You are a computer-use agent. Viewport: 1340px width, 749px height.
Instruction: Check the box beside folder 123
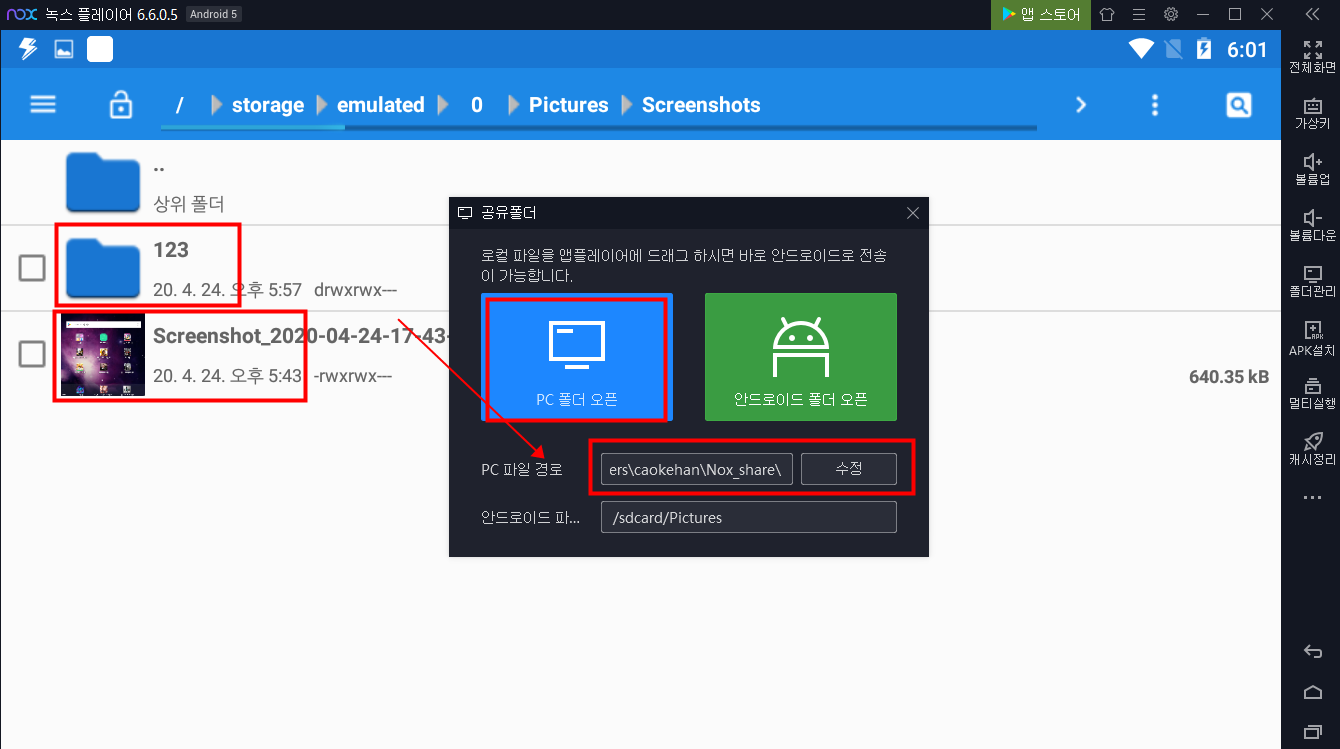coord(32,268)
